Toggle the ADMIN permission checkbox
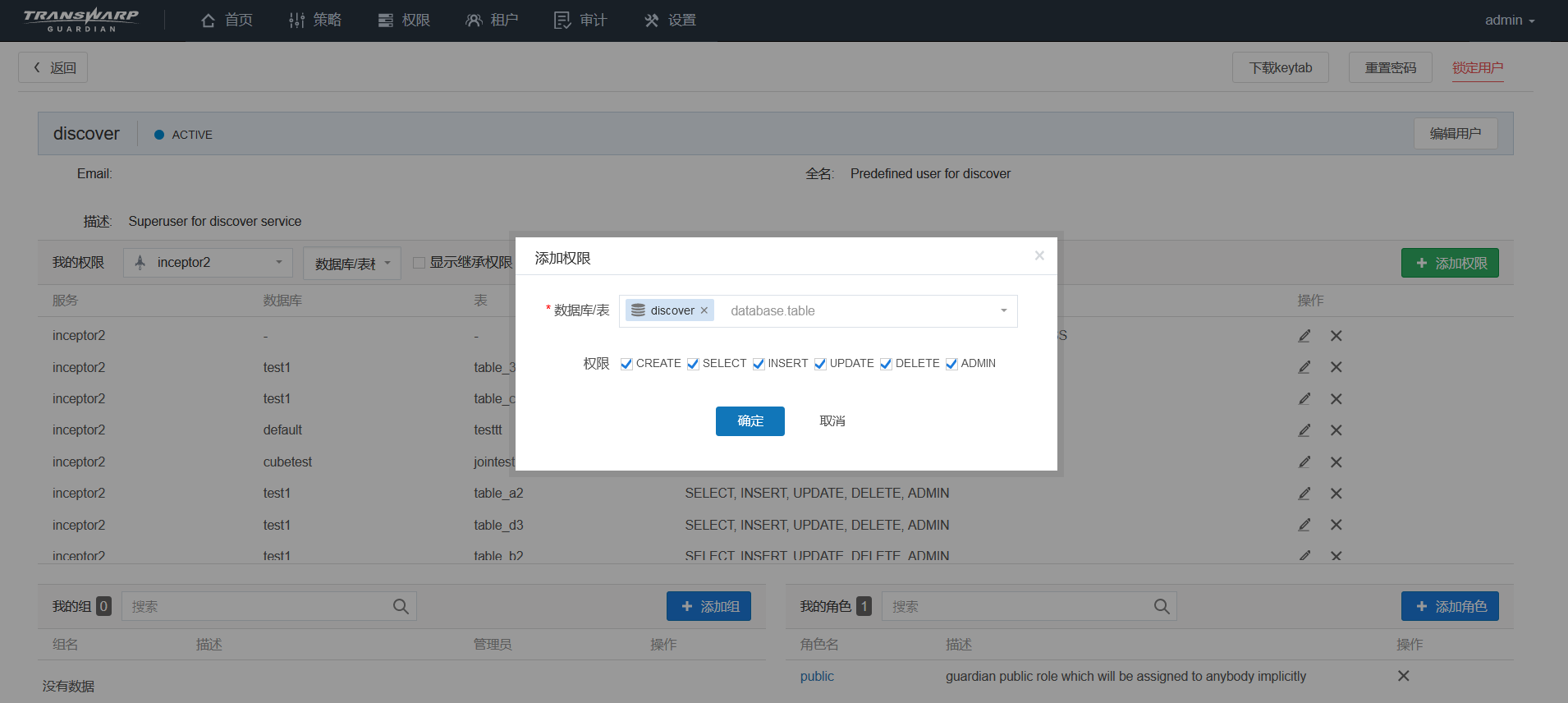Viewport: 1568px width, 703px height. tap(951, 364)
